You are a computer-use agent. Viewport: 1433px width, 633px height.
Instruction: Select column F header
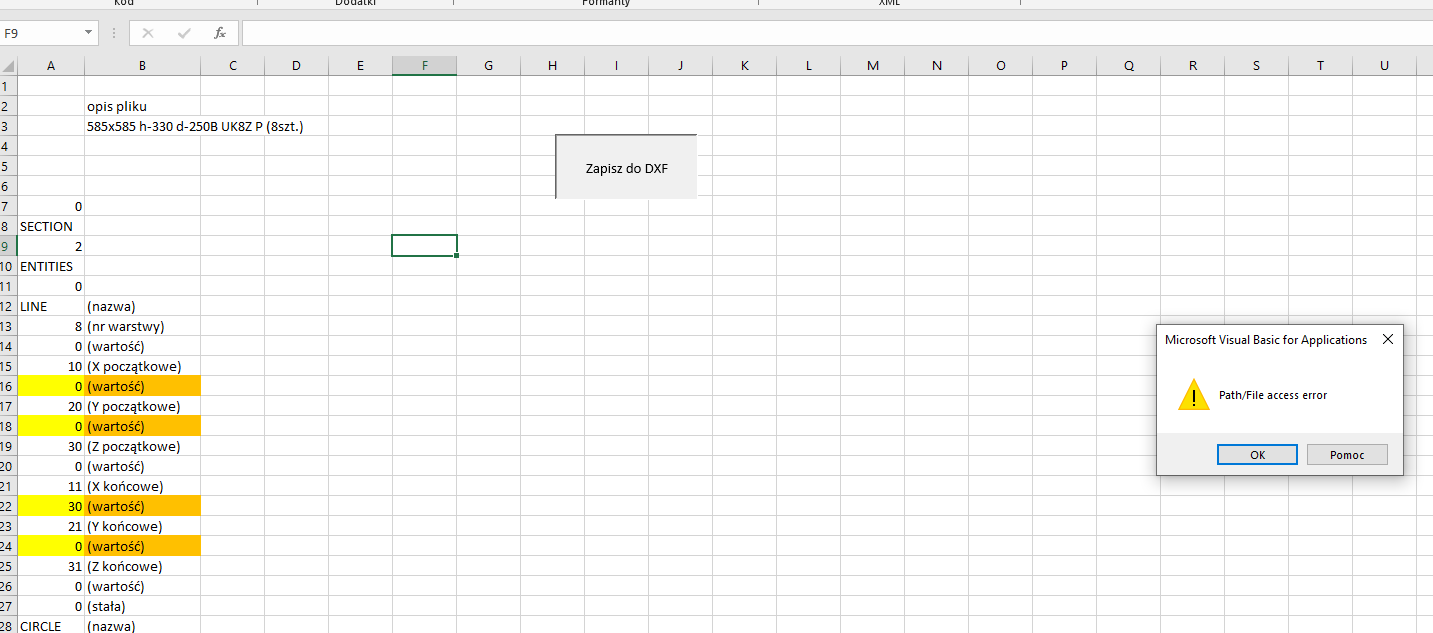425,66
